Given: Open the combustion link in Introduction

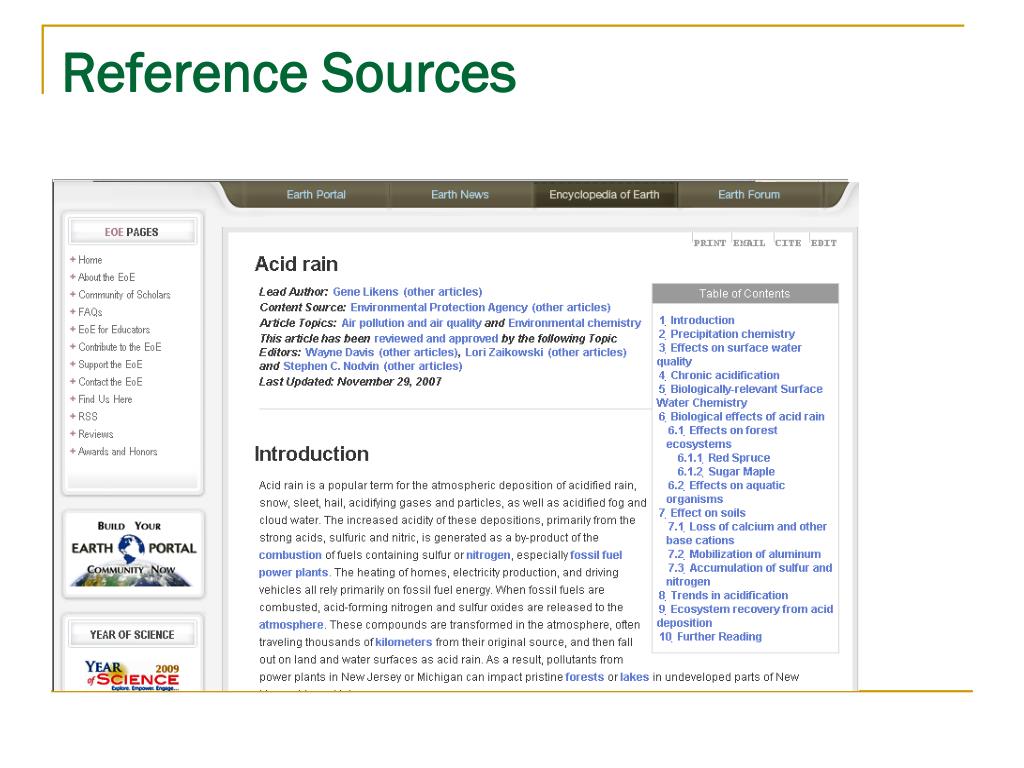Looking at the screenshot, I should pos(290,555).
